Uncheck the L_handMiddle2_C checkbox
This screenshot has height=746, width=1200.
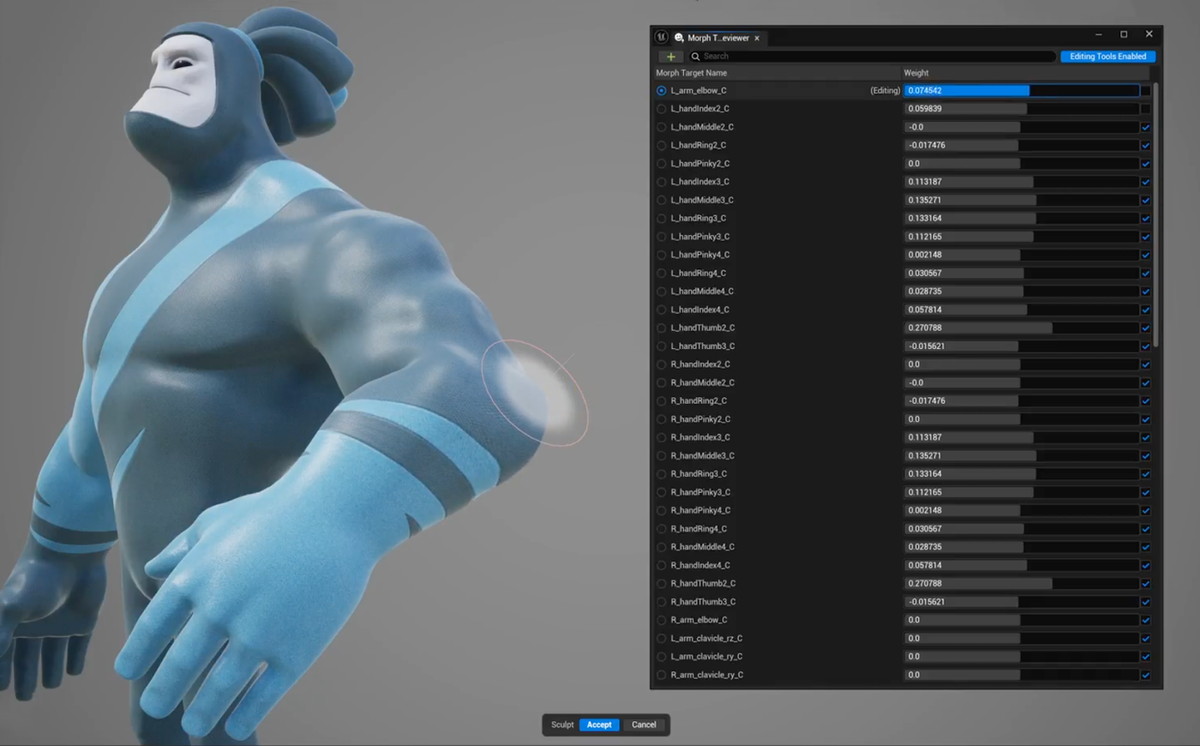pyautogui.click(x=1145, y=127)
